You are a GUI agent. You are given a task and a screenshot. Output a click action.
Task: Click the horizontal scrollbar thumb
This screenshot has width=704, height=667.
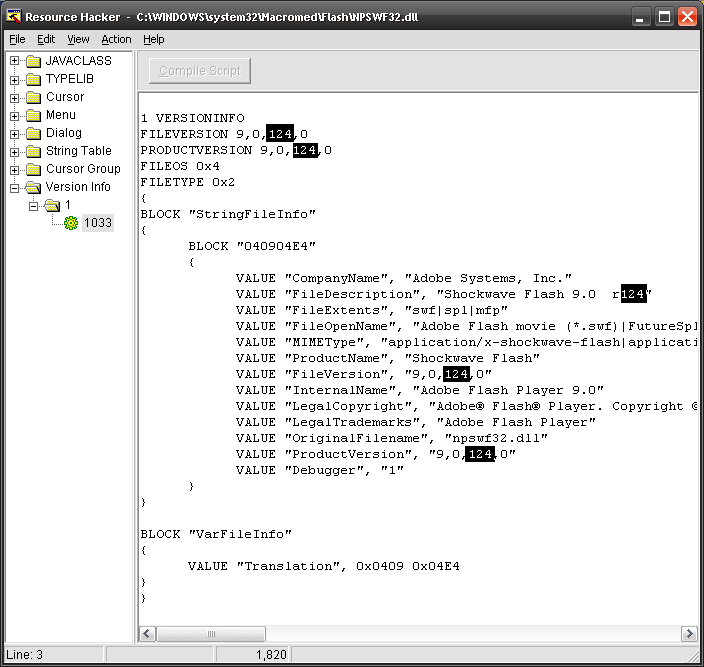[211, 634]
